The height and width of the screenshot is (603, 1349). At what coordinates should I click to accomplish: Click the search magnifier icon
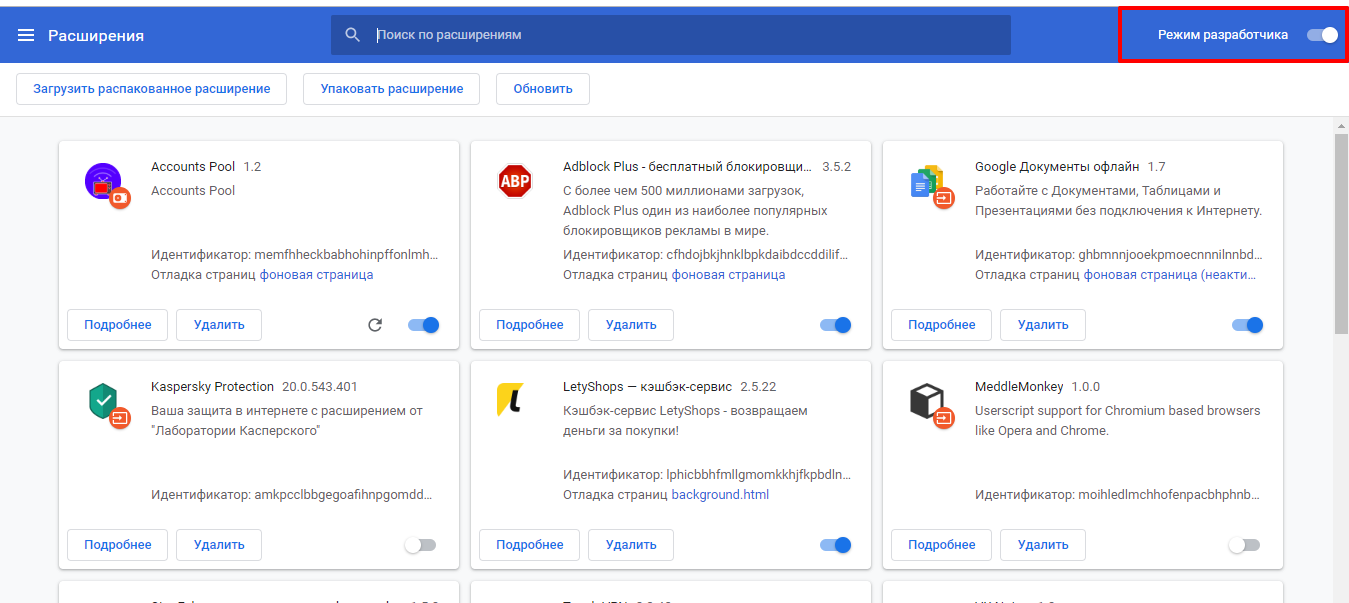tap(352, 35)
